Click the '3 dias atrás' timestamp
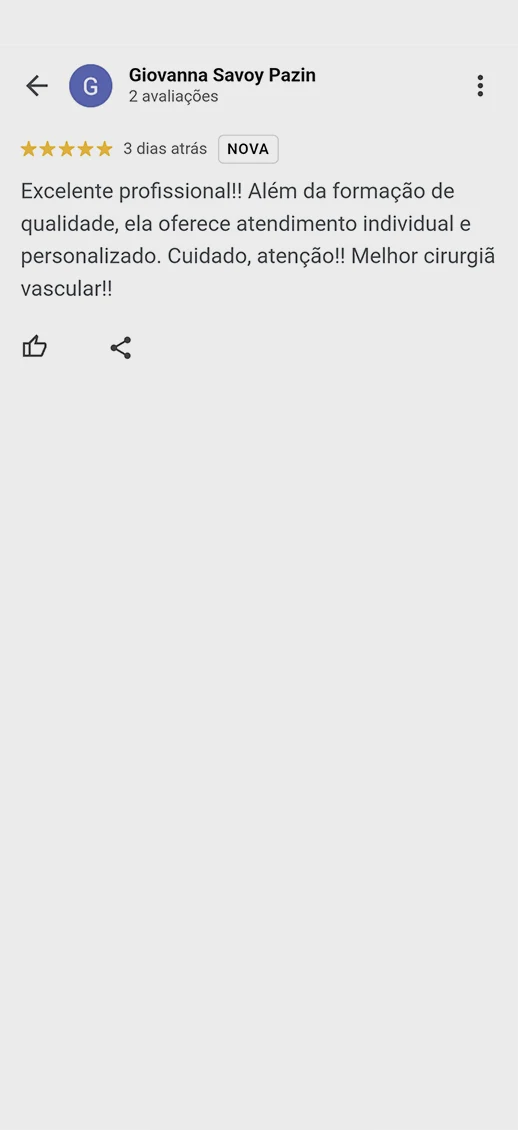 click(x=165, y=149)
